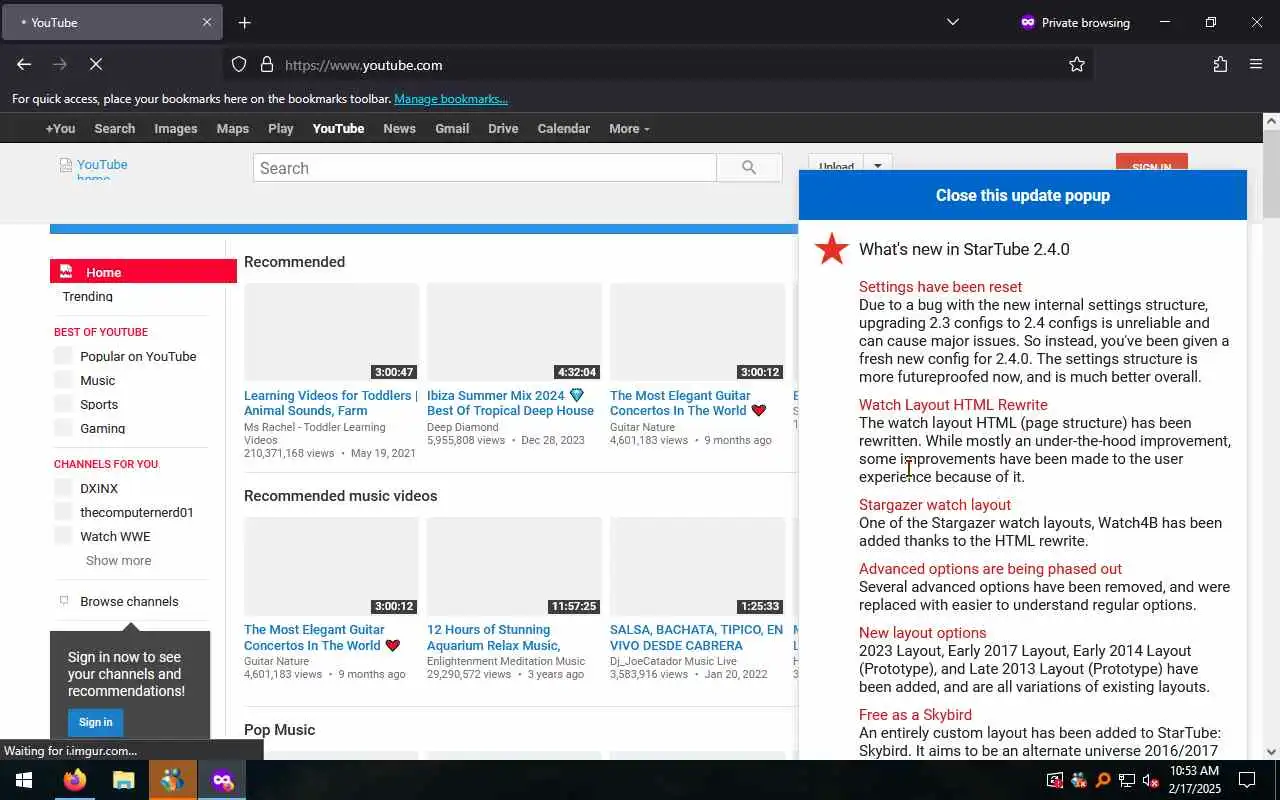This screenshot has width=1280, height=800.
Task: Open Learning Videos for Toddlers thumbnail
Action: click(331, 332)
